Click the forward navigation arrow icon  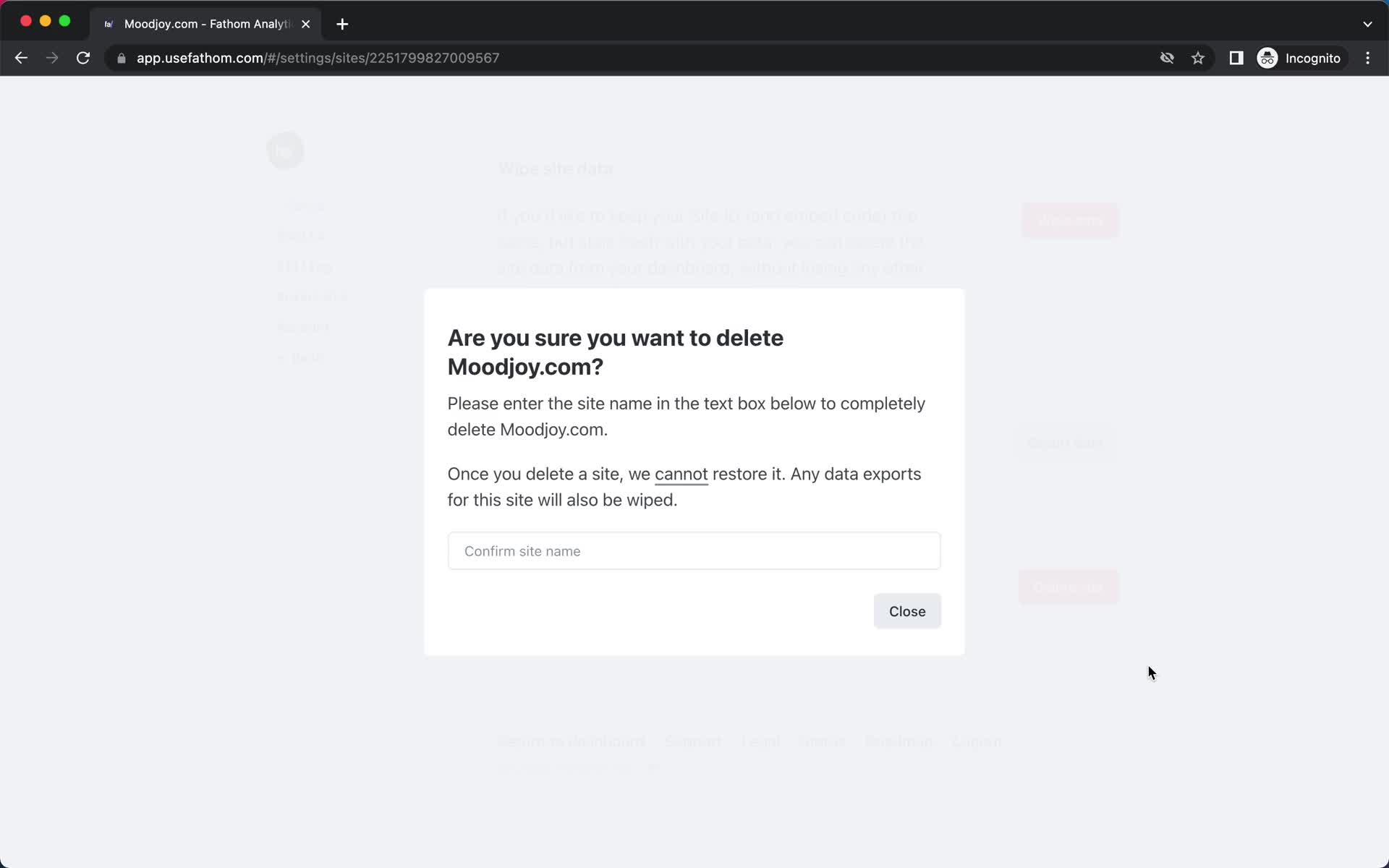[x=52, y=58]
